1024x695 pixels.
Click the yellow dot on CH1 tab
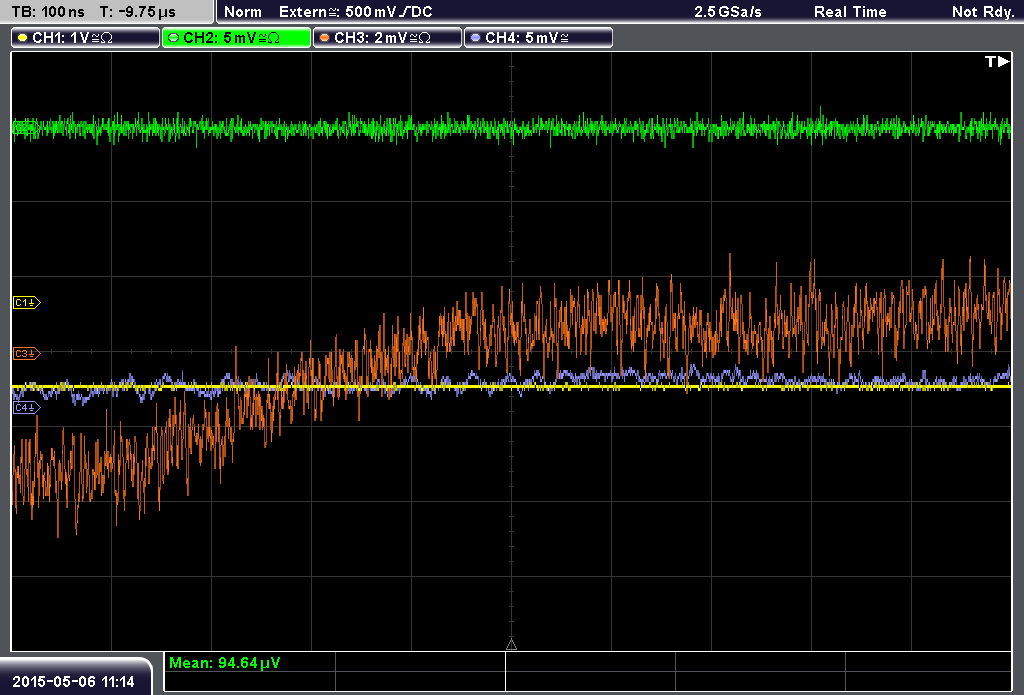pyautogui.click(x=23, y=38)
